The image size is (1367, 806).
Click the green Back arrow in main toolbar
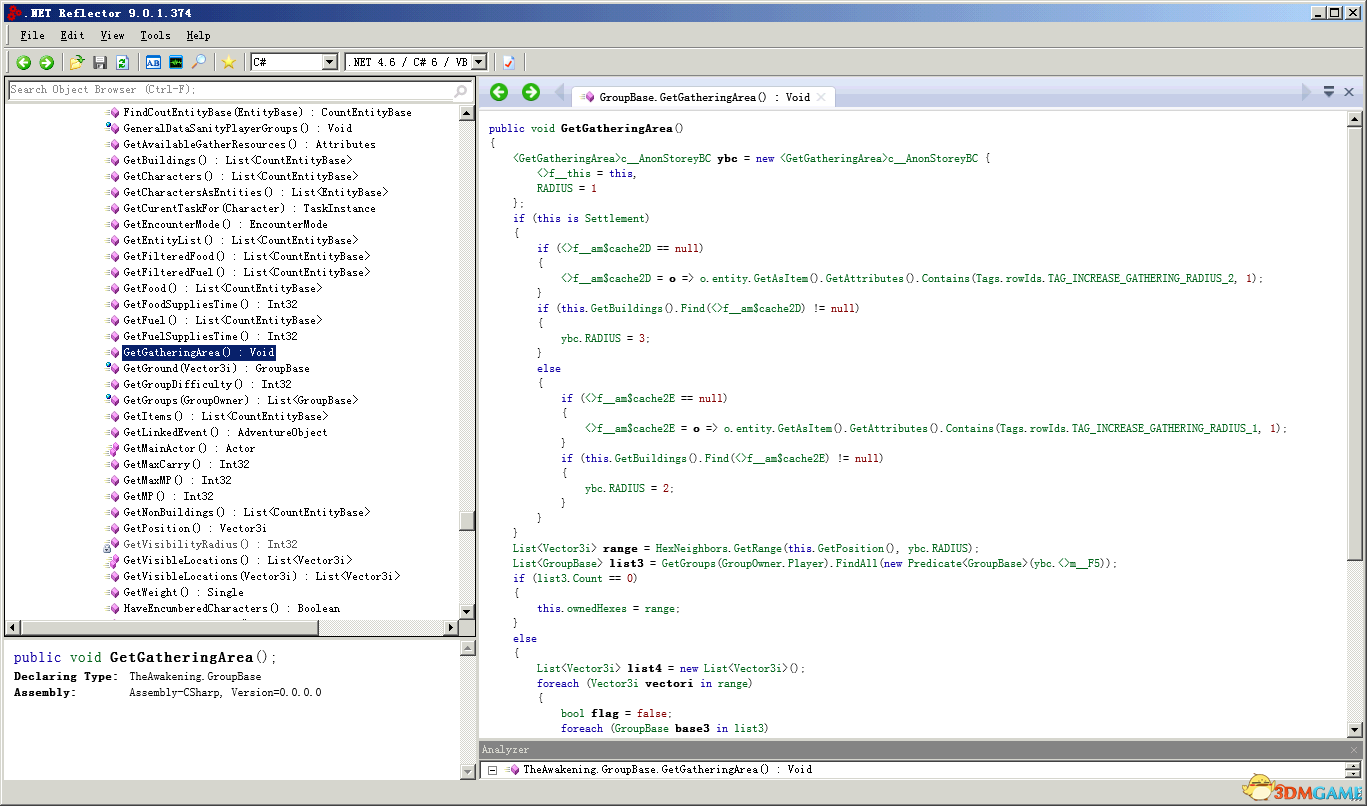23,62
